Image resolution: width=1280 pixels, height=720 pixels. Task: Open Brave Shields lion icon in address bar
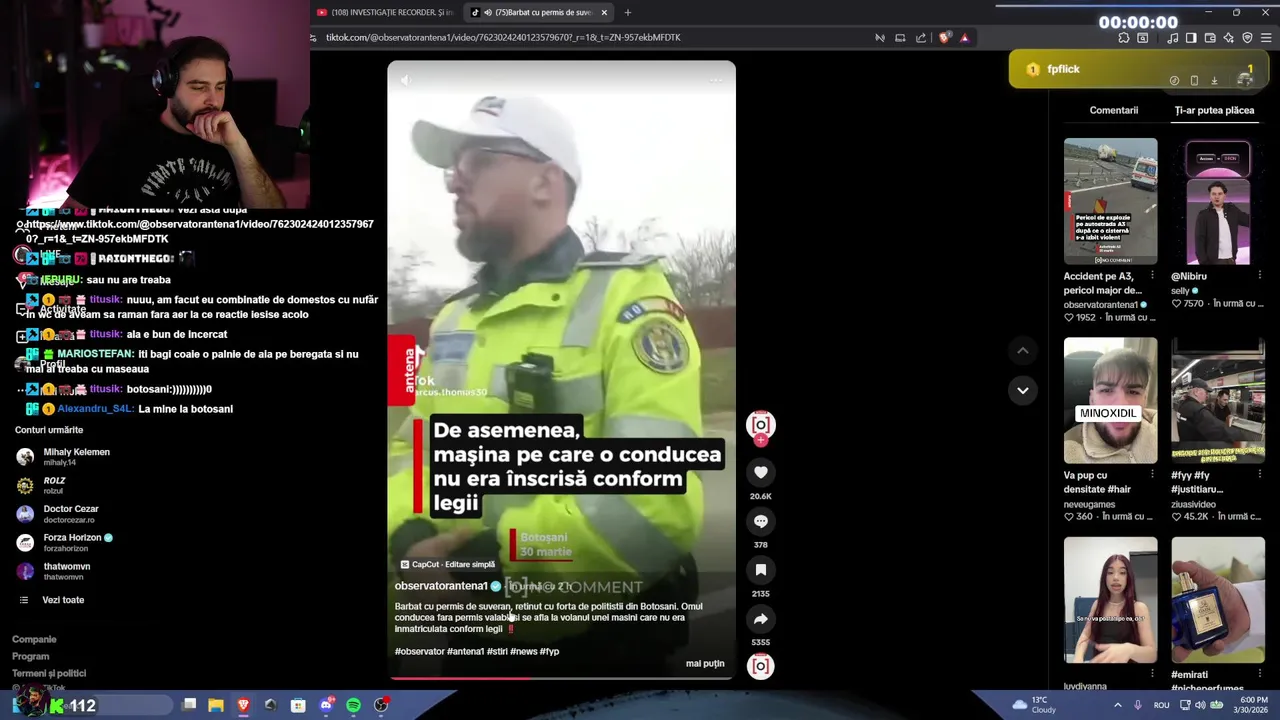tap(944, 38)
